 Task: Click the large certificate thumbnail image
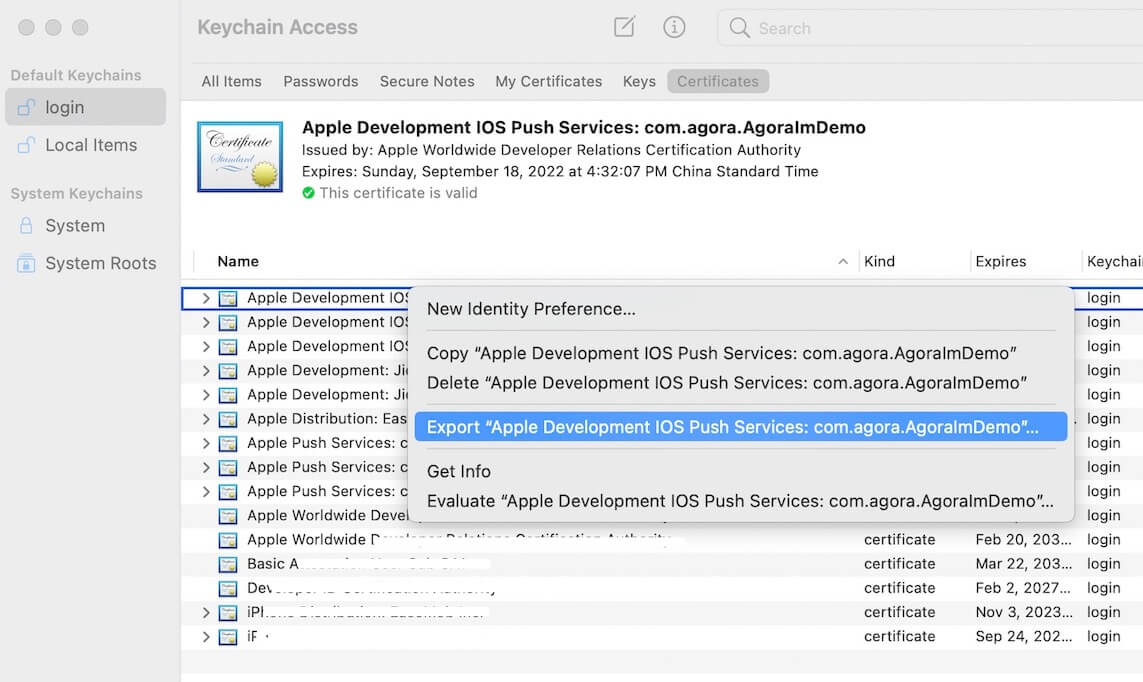(x=240, y=157)
